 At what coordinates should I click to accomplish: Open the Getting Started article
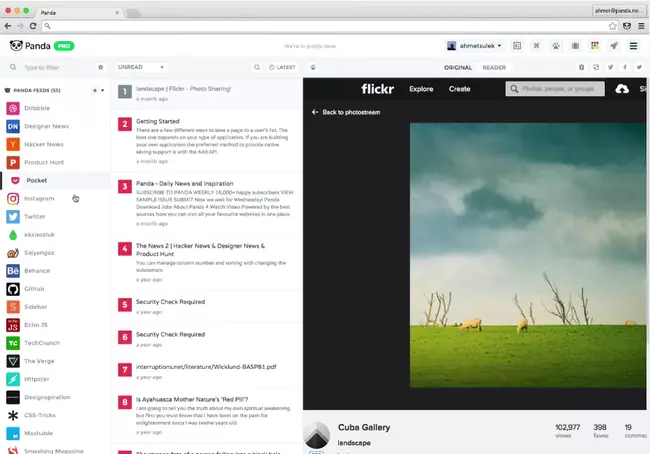(x=158, y=121)
